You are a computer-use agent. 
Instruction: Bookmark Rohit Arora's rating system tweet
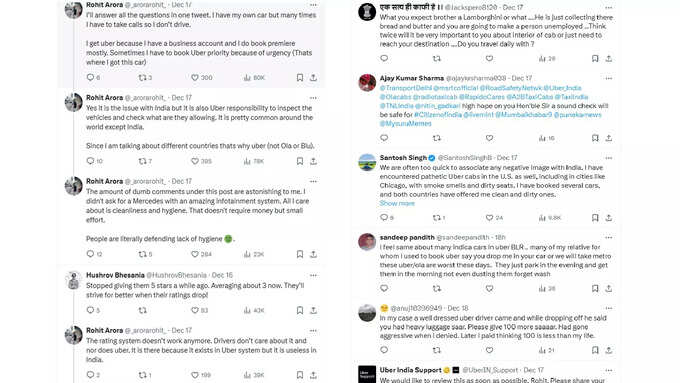pos(300,375)
